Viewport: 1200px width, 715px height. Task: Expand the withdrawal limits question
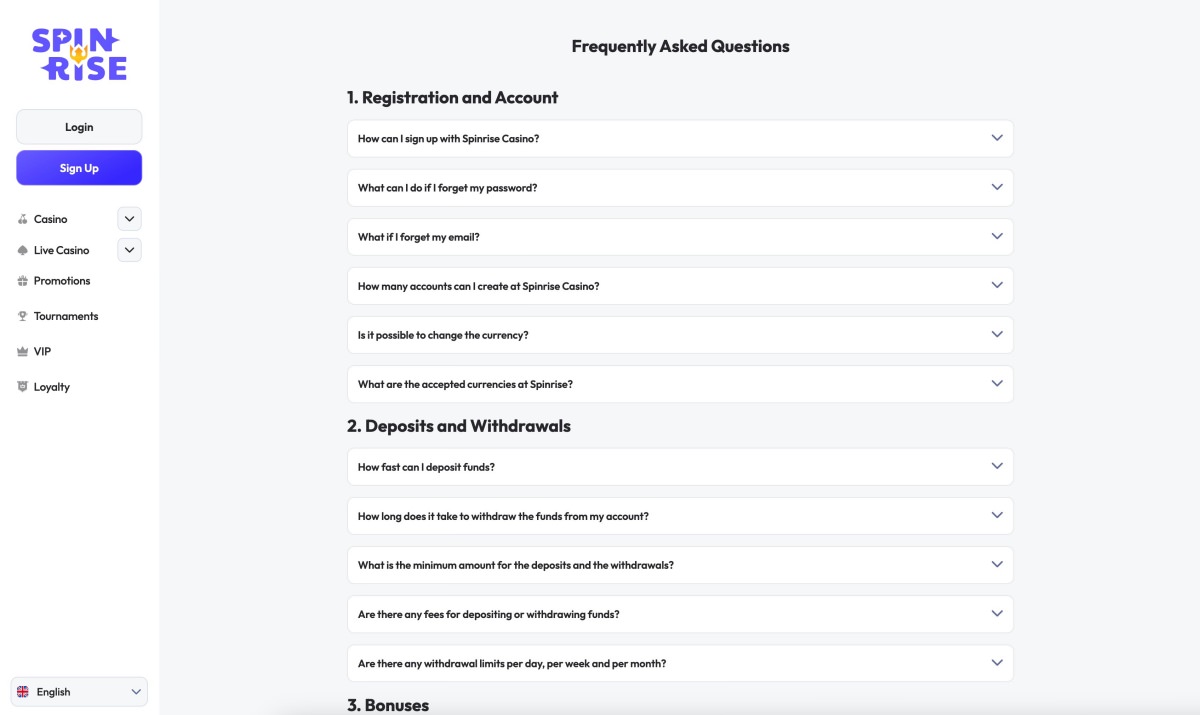tap(680, 663)
